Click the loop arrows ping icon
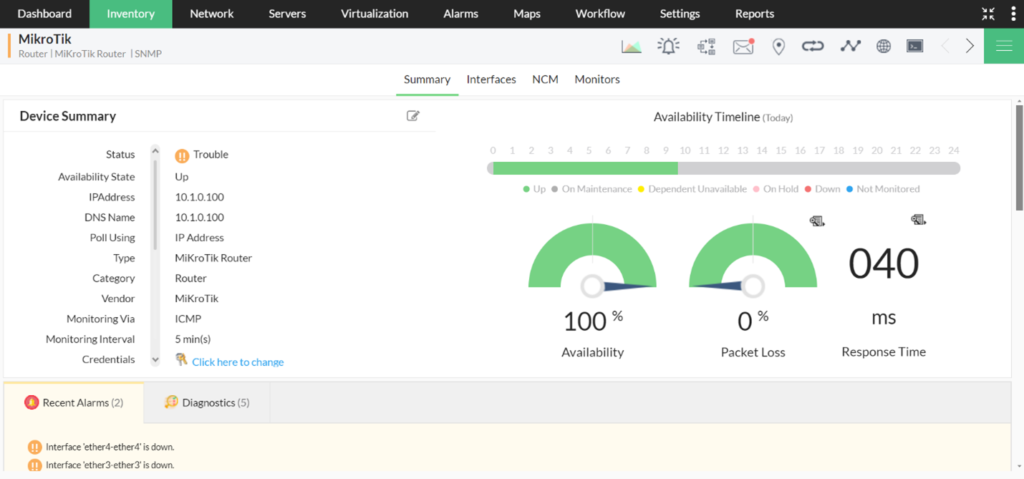Image resolution: width=1024 pixels, height=479 pixels. click(x=812, y=46)
